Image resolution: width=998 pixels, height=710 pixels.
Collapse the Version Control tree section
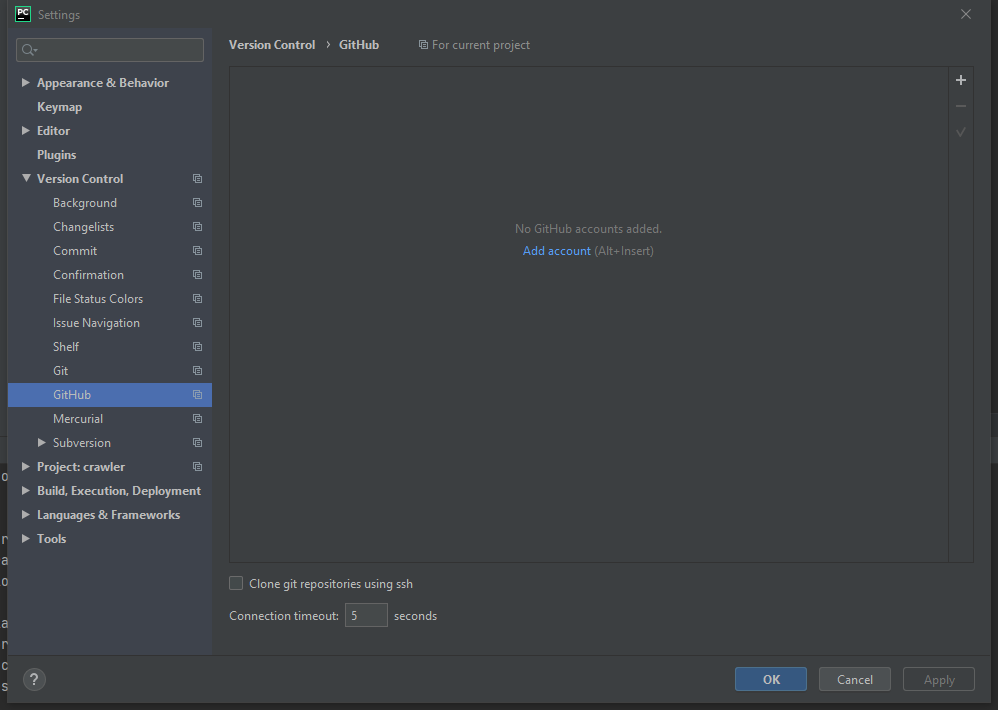click(26, 179)
